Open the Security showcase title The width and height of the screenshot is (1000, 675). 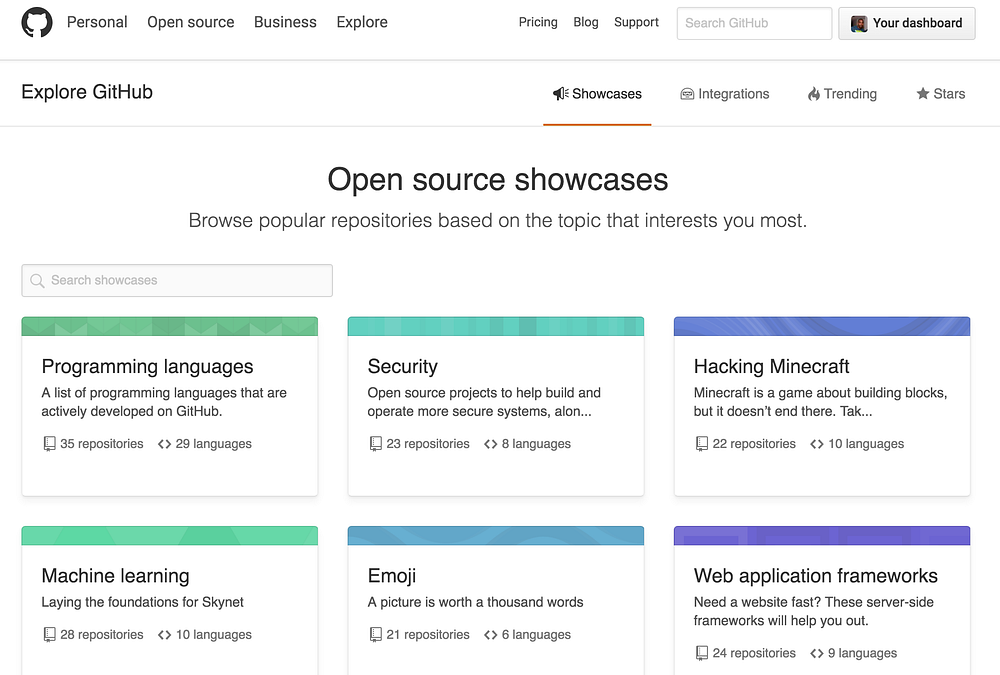tap(402, 367)
